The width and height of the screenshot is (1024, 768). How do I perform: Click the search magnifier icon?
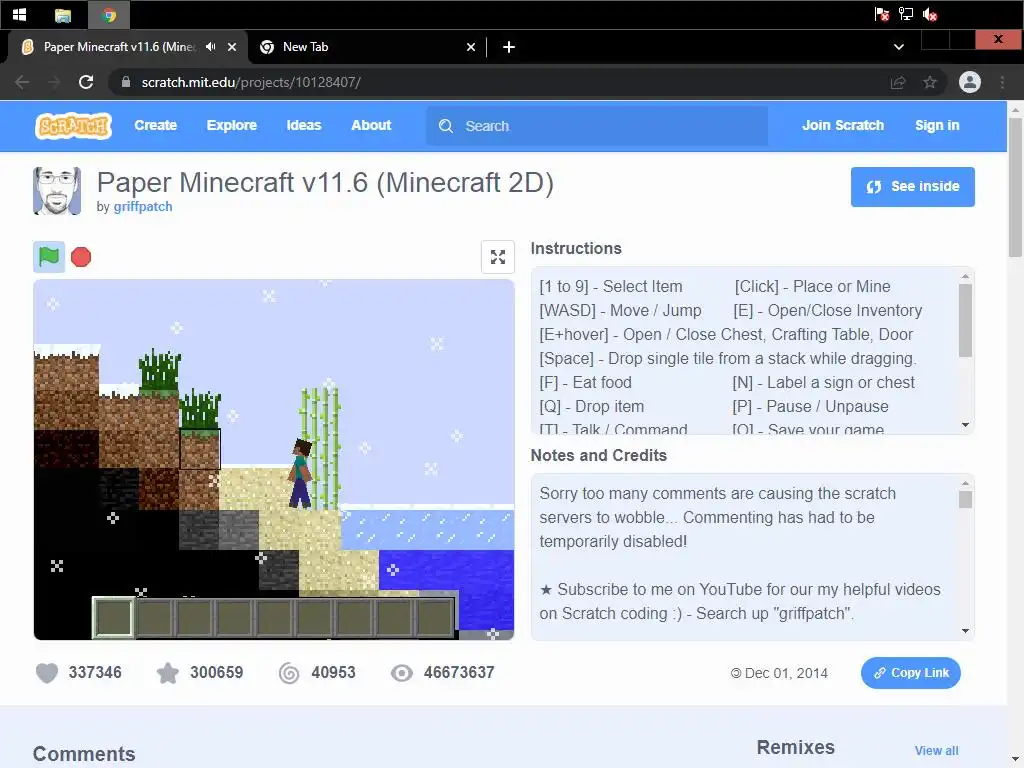[x=446, y=126]
